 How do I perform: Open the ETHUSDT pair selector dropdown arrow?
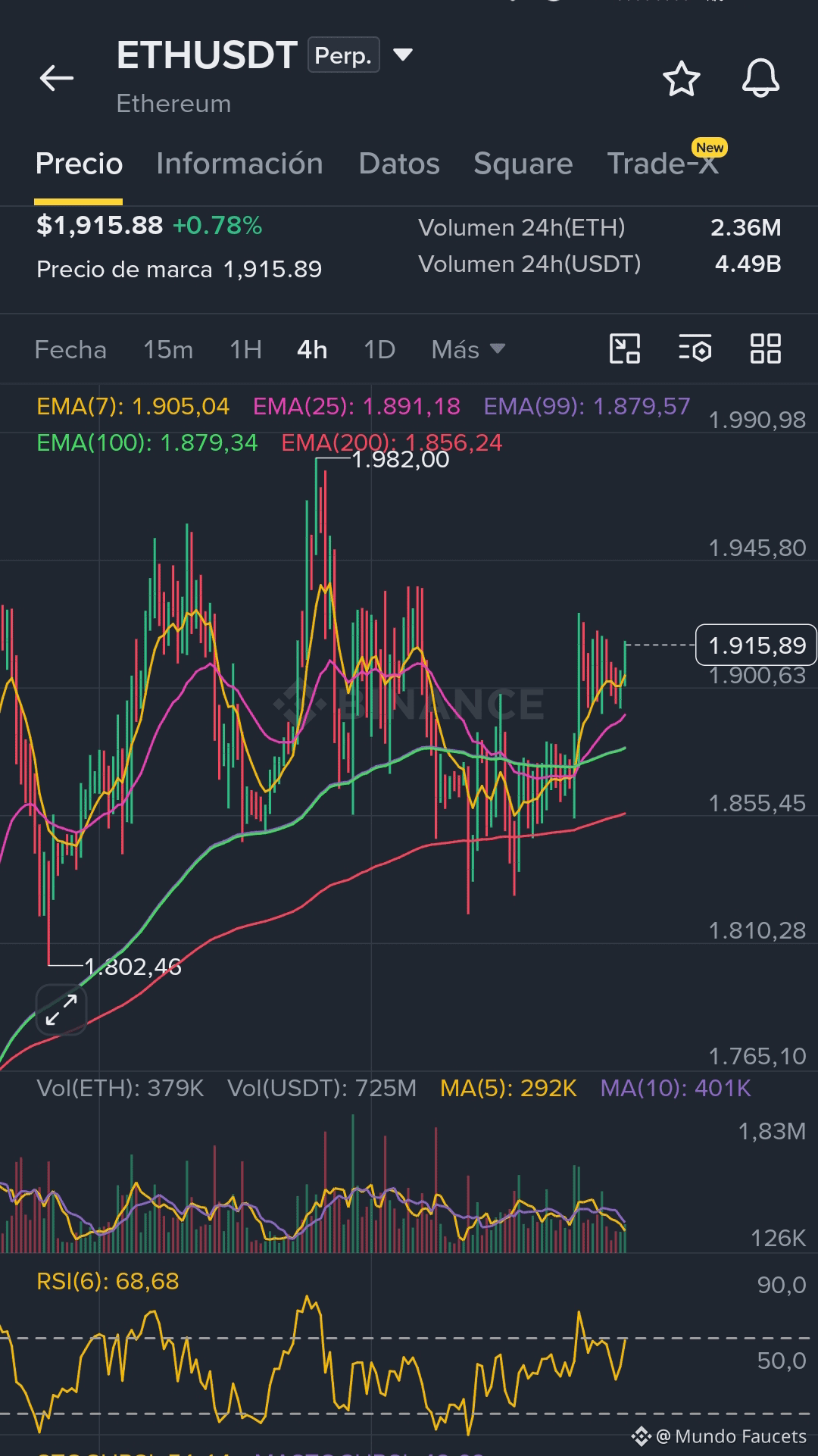tap(403, 55)
